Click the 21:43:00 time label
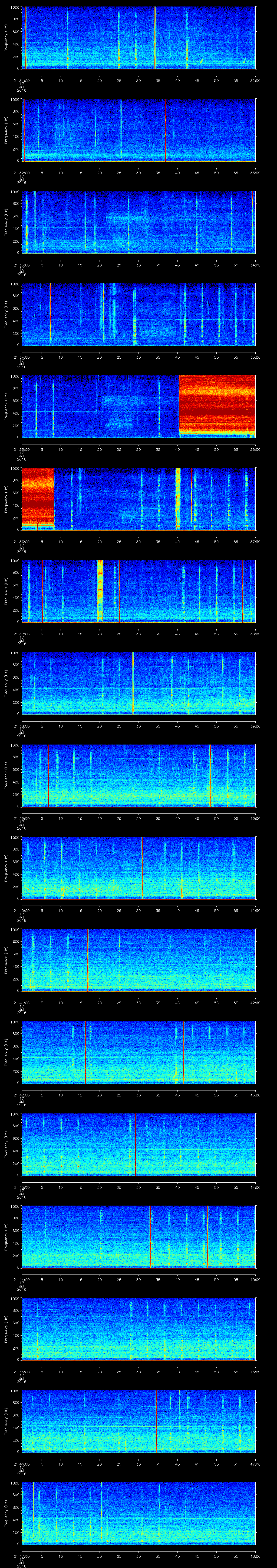The height and width of the screenshot is (1568, 277). 21,1187
